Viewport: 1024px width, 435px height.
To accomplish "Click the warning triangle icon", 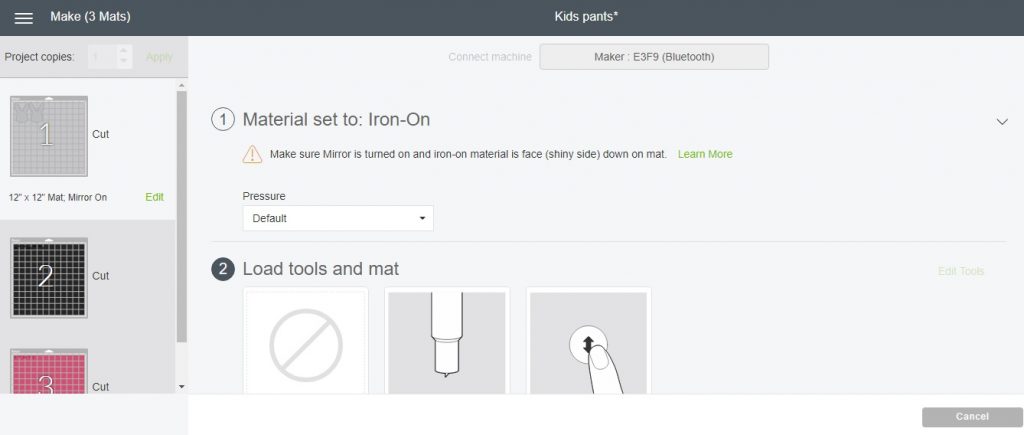I will 252,155.
